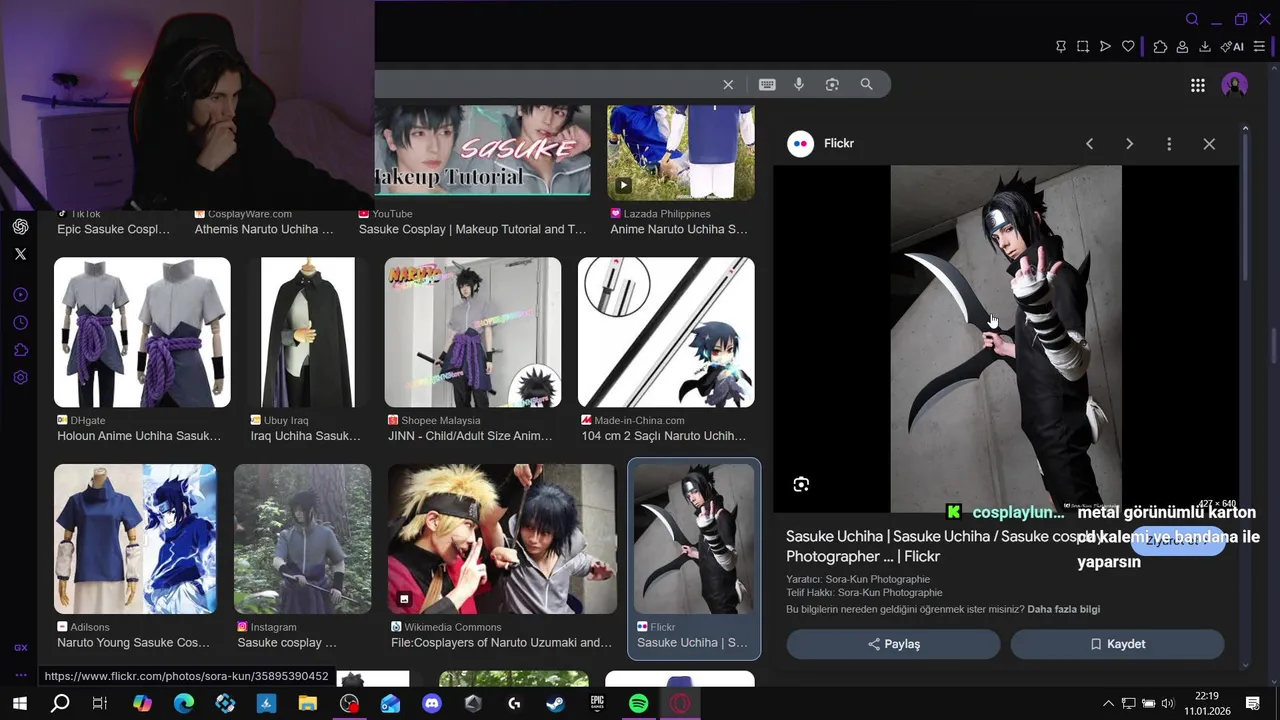1280x720 pixels.
Task: Click 'Anime Naruto Uchiha S...' Lazada caption
Action: point(679,229)
